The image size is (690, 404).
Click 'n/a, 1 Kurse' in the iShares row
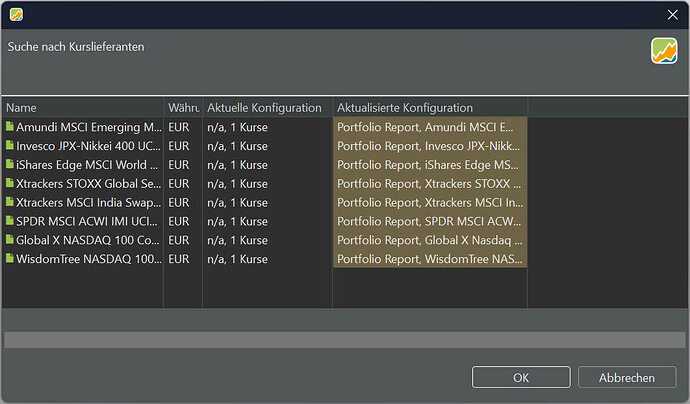point(237,165)
